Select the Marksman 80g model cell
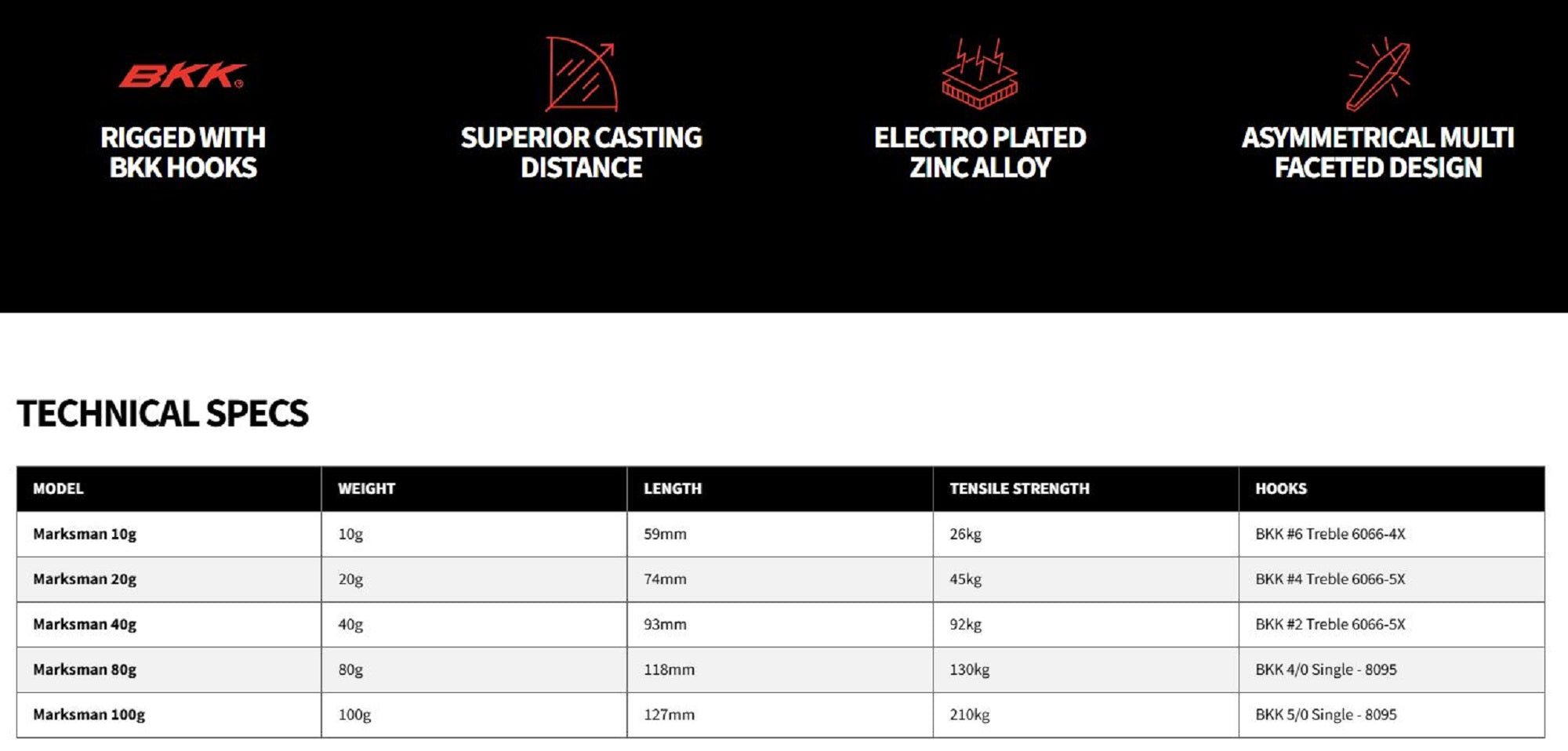 [x=85, y=669]
